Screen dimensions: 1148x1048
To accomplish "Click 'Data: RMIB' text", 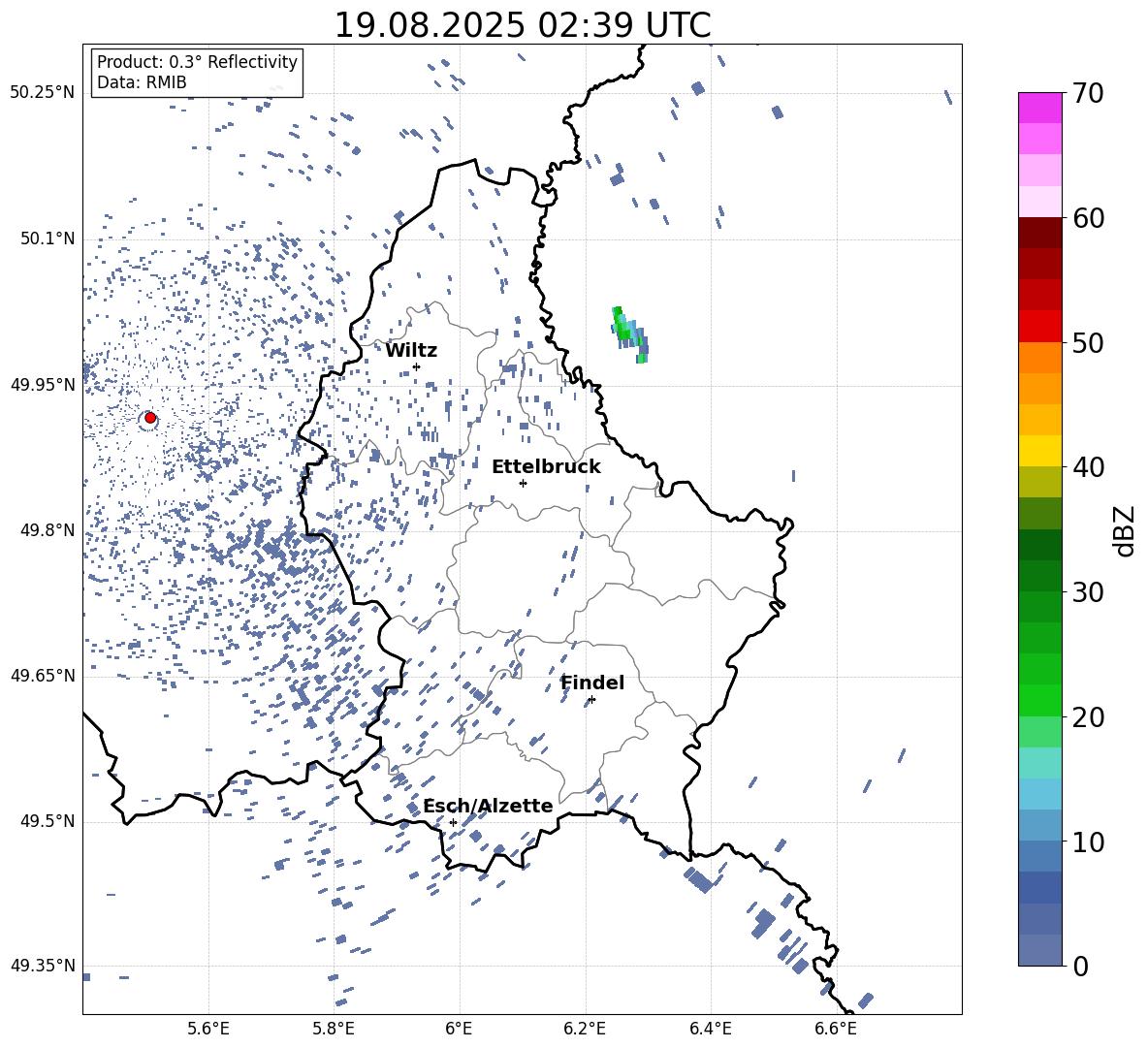I will (x=142, y=82).
